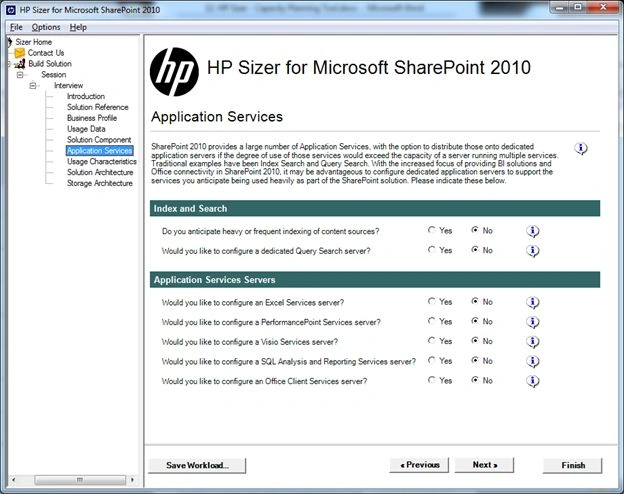Select Yes for Visio Services server
The image size is (624, 494).
tap(431, 341)
